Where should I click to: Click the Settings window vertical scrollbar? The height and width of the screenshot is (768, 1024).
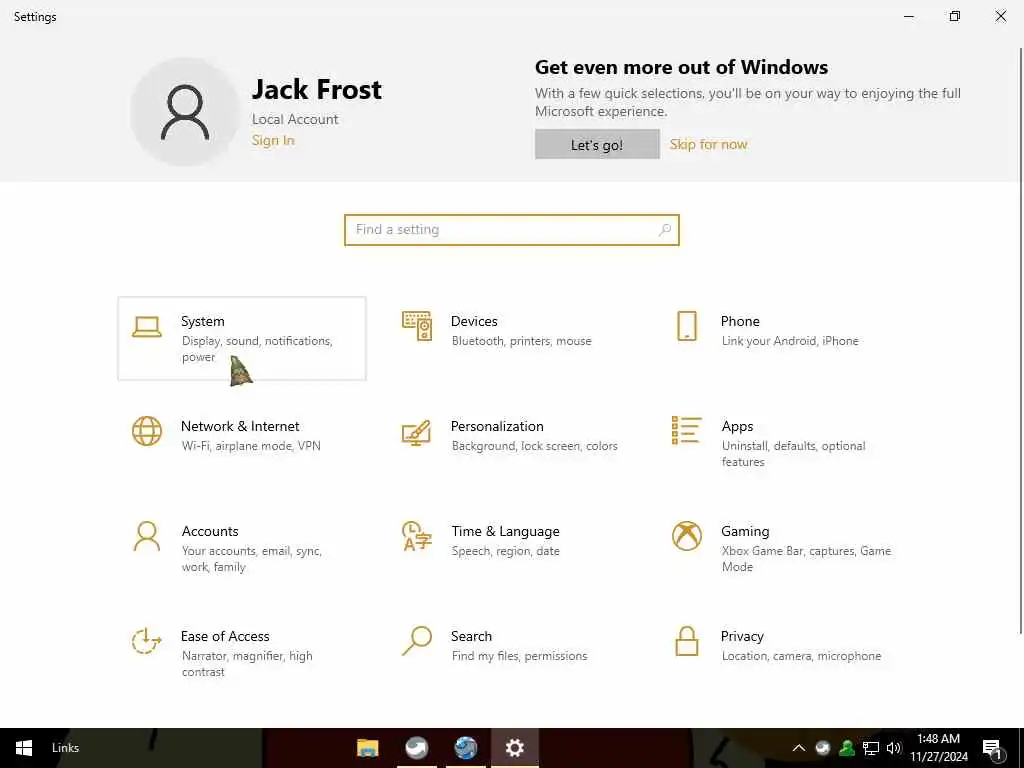[1020, 340]
